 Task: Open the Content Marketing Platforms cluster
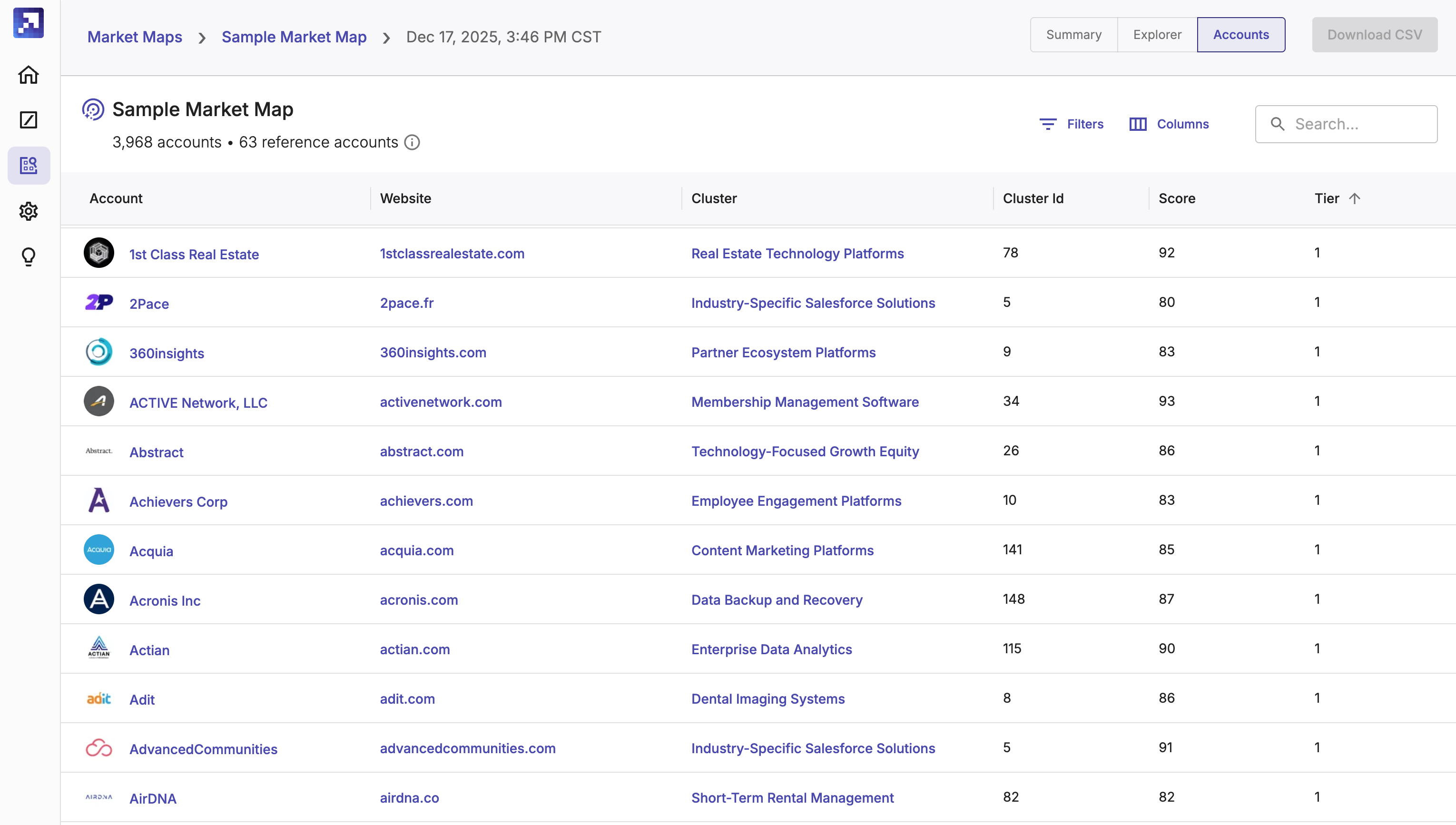point(782,550)
